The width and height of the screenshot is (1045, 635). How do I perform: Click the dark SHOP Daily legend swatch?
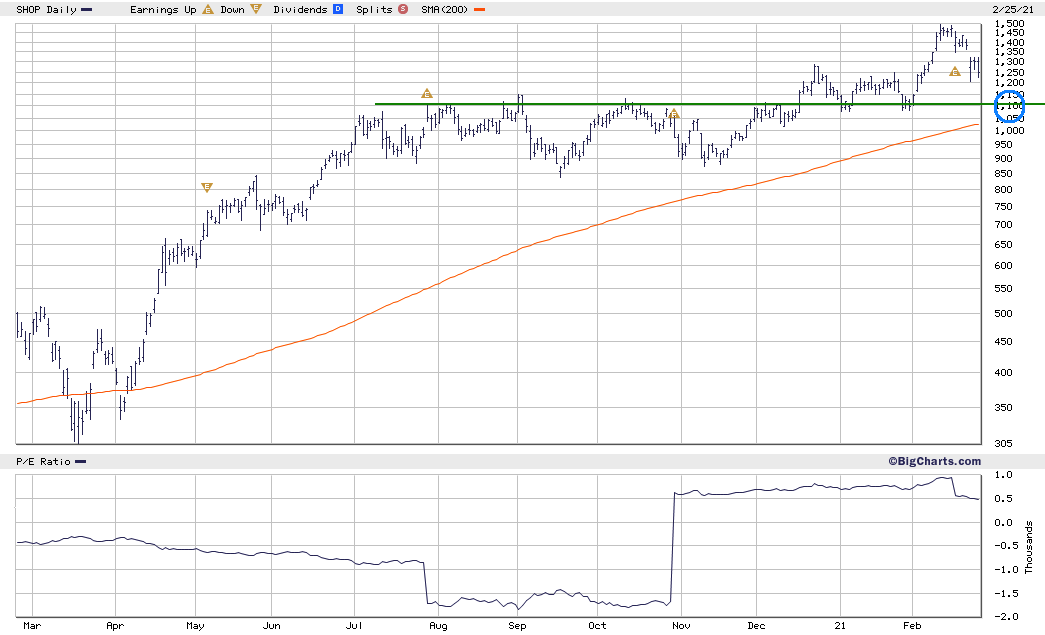pyautogui.click(x=87, y=9)
